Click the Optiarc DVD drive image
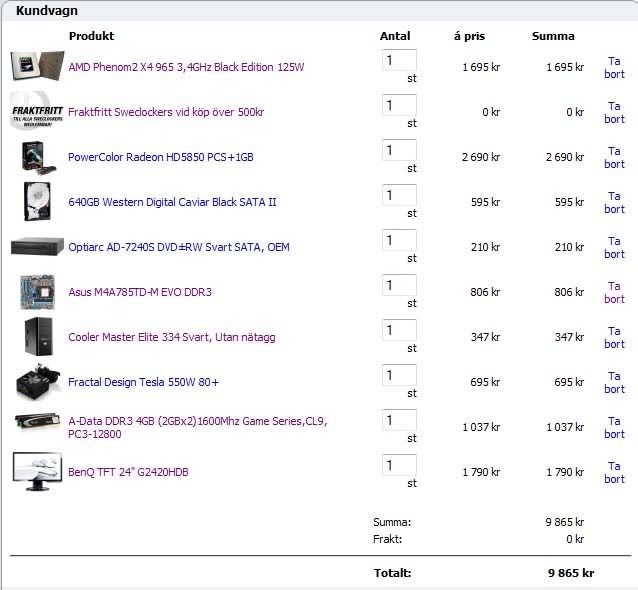This screenshot has width=638, height=590. coord(37,247)
